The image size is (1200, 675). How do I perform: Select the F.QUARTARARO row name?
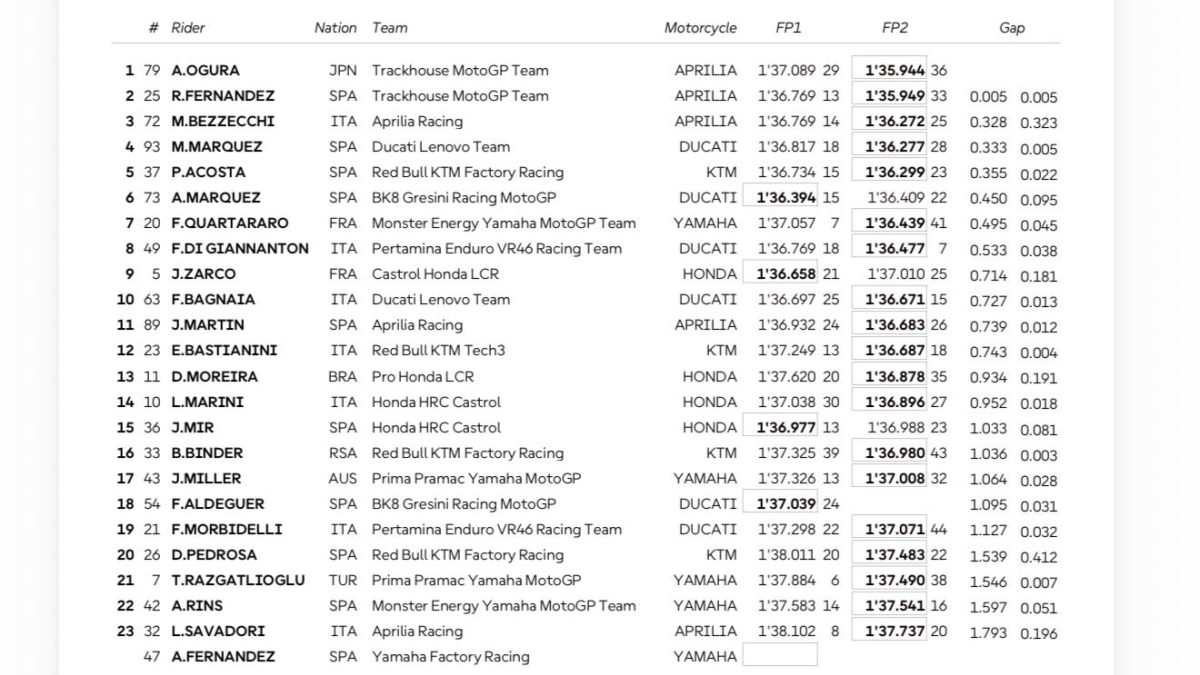point(229,223)
